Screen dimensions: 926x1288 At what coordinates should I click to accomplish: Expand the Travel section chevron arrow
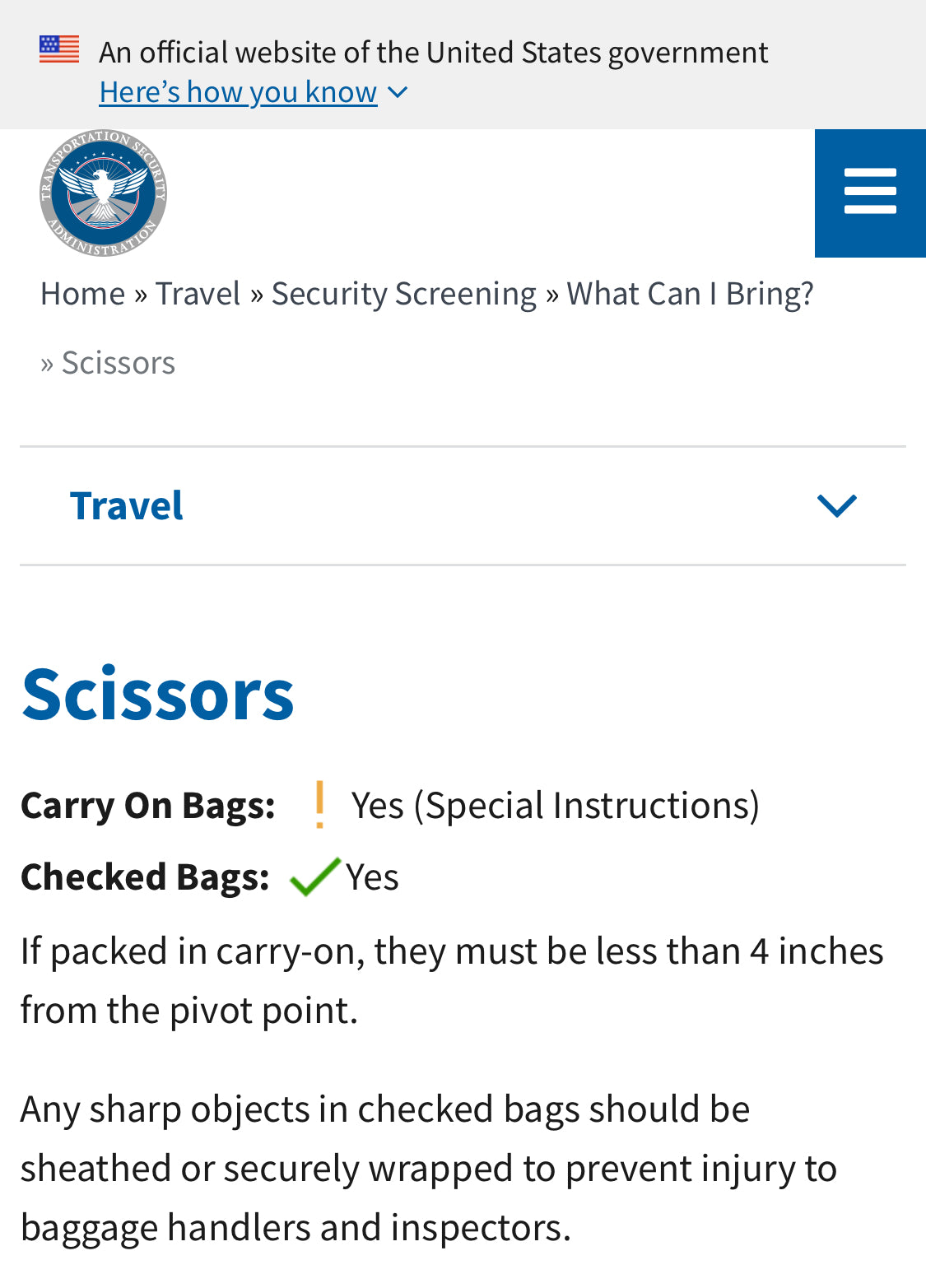[837, 505]
